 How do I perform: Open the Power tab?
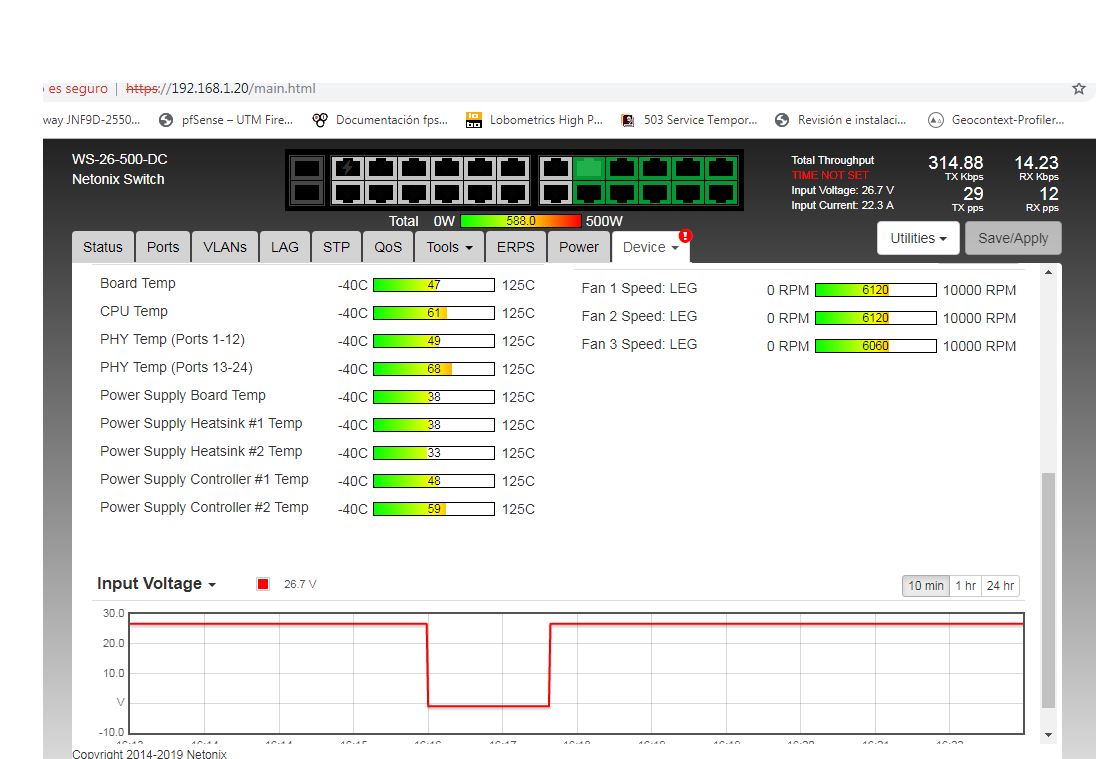pos(578,247)
